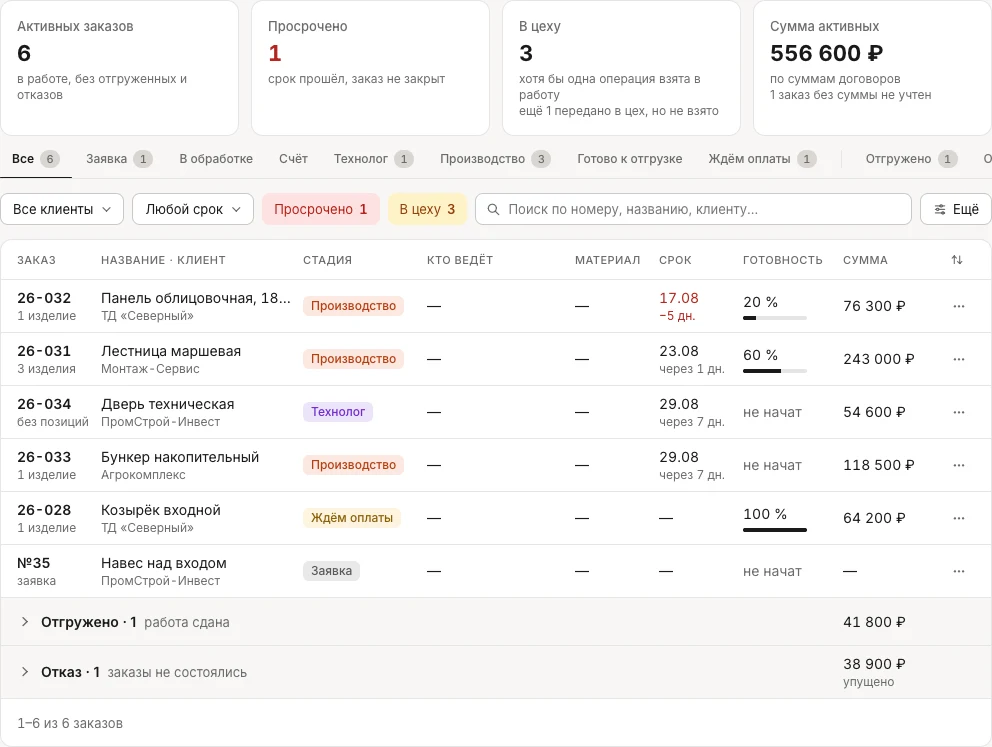
Task: Click the text 1–6 из 6 заказов
Action: pyautogui.click(x=70, y=723)
